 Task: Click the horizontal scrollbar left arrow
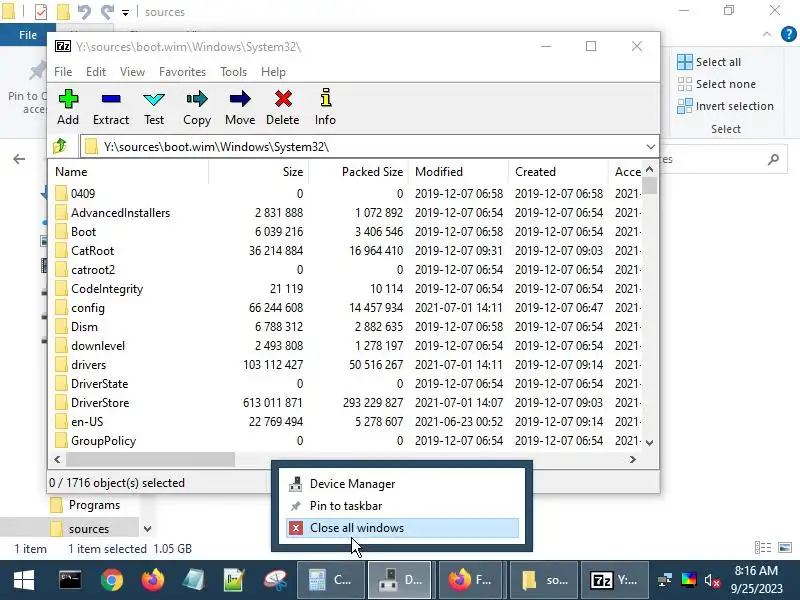pyautogui.click(x=57, y=460)
